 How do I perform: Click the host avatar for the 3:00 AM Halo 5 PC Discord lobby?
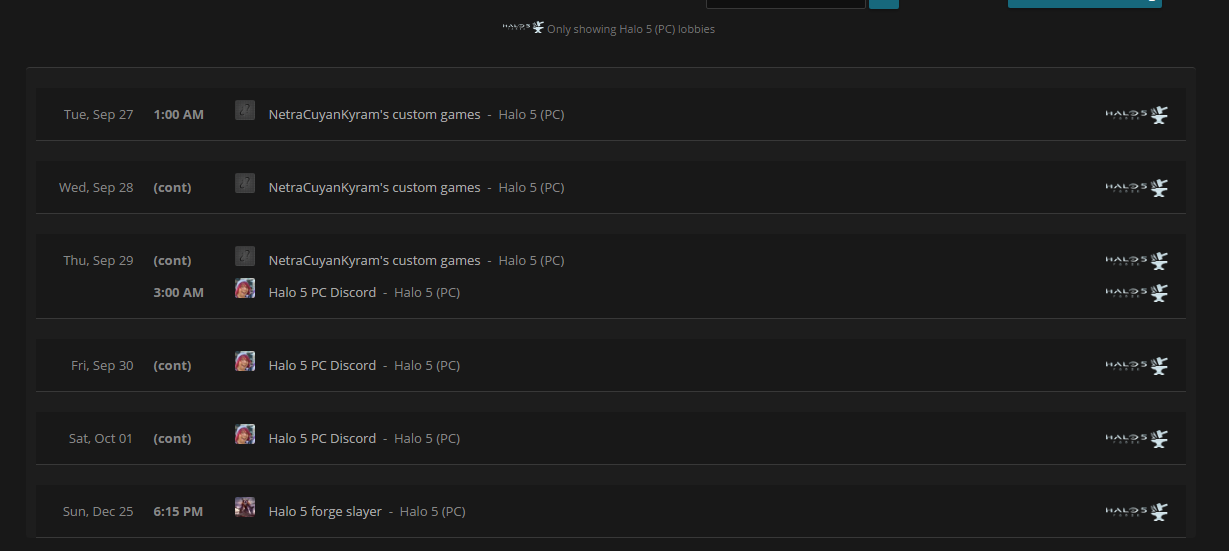pyautogui.click(x=245, y=288)
